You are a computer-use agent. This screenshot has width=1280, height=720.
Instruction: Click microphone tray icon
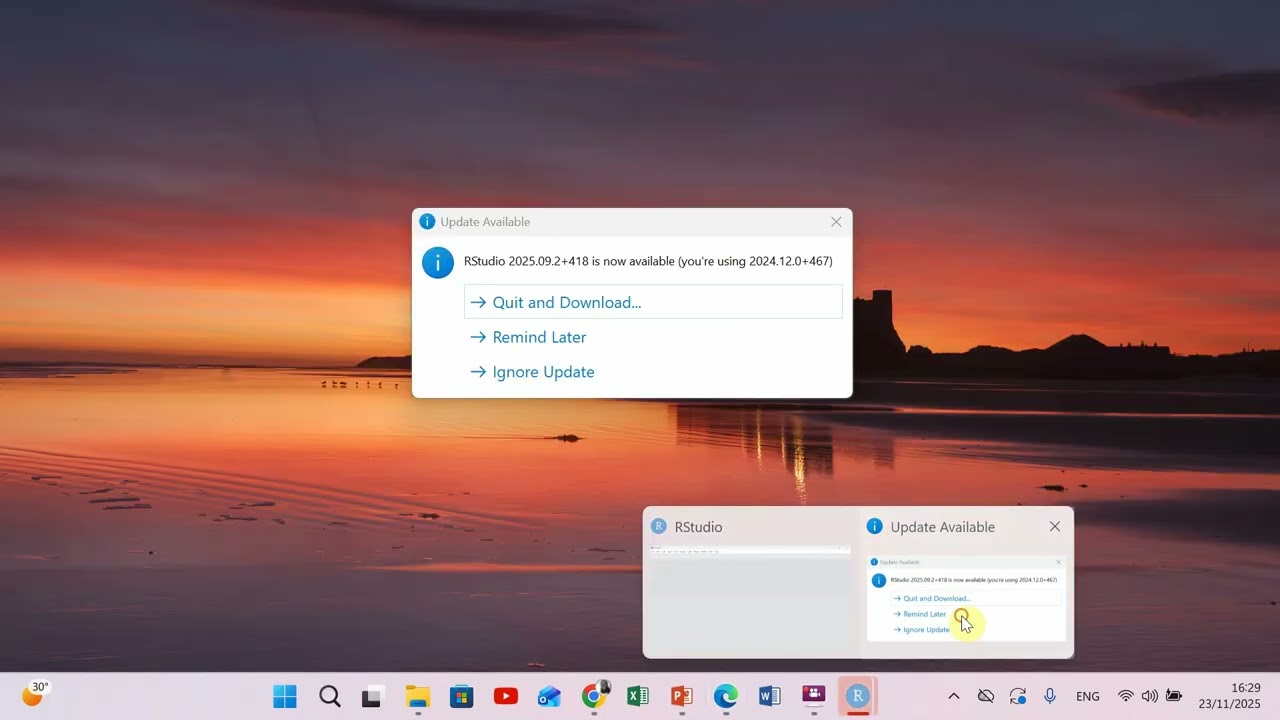coord(1050,696)
